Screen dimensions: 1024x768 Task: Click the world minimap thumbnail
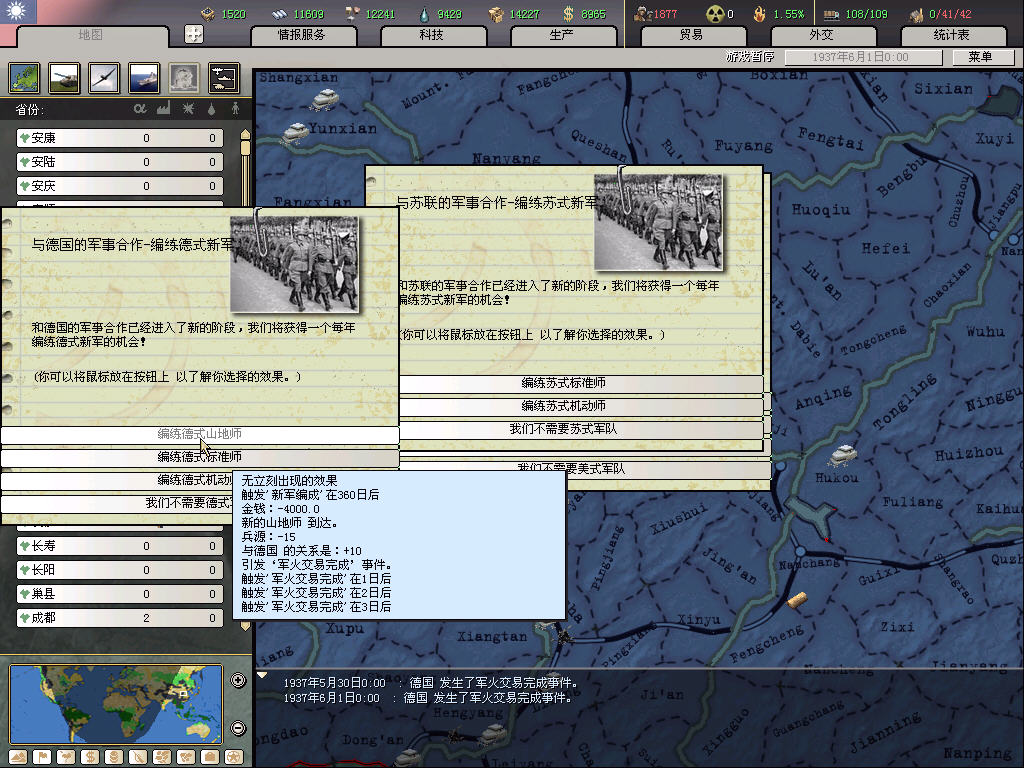tap(116, 702)
